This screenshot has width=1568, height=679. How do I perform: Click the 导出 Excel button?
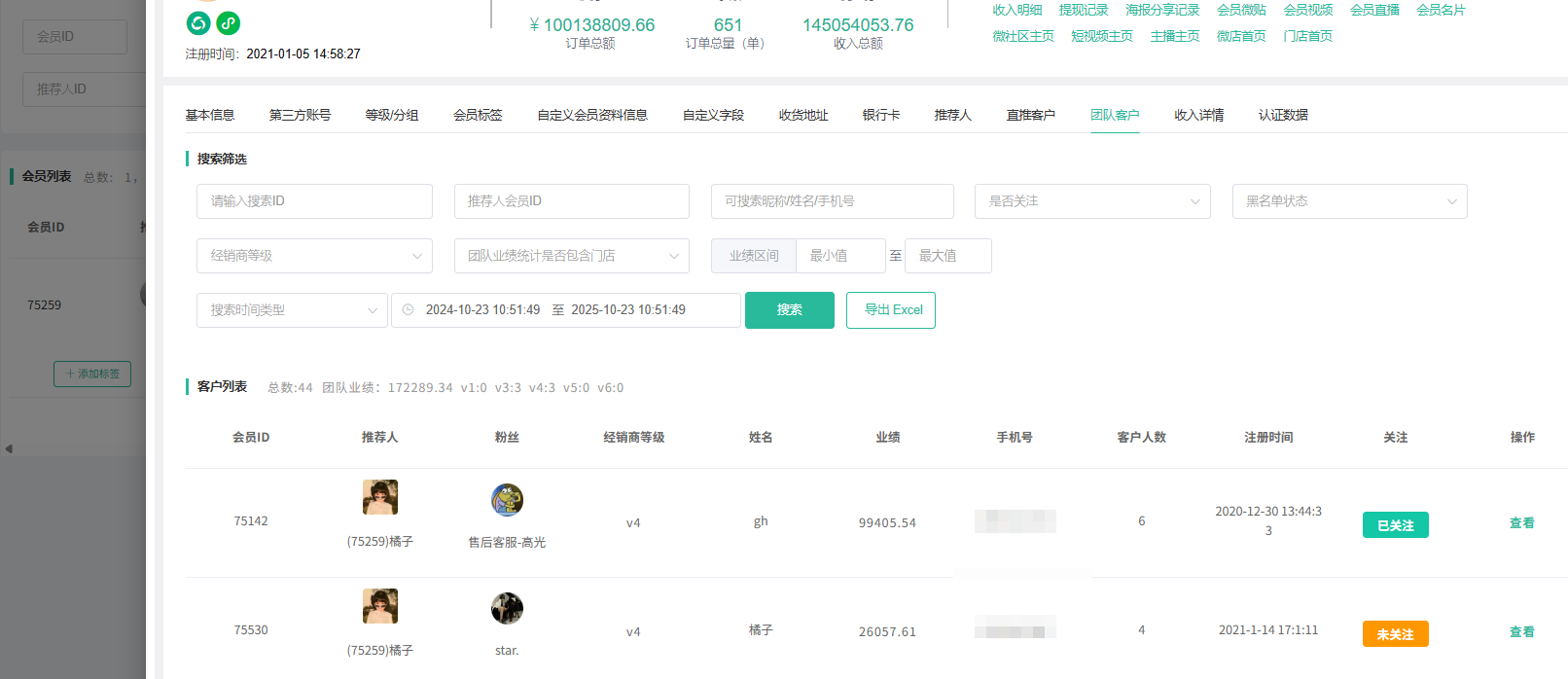pyautogui.click(x=891, y=310)
